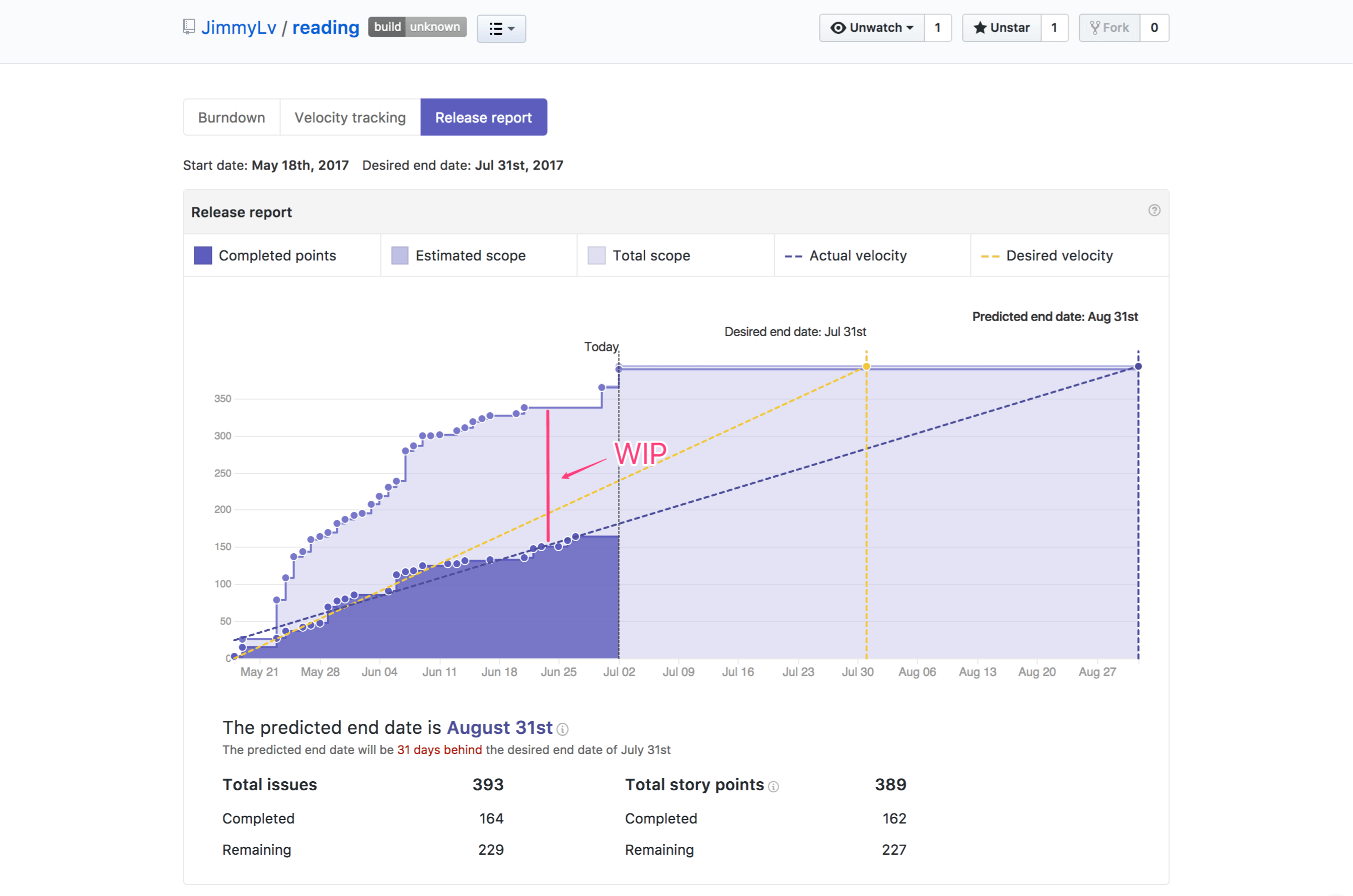Open the reading repository link
1353x896 pixels.
pos(326,27)
